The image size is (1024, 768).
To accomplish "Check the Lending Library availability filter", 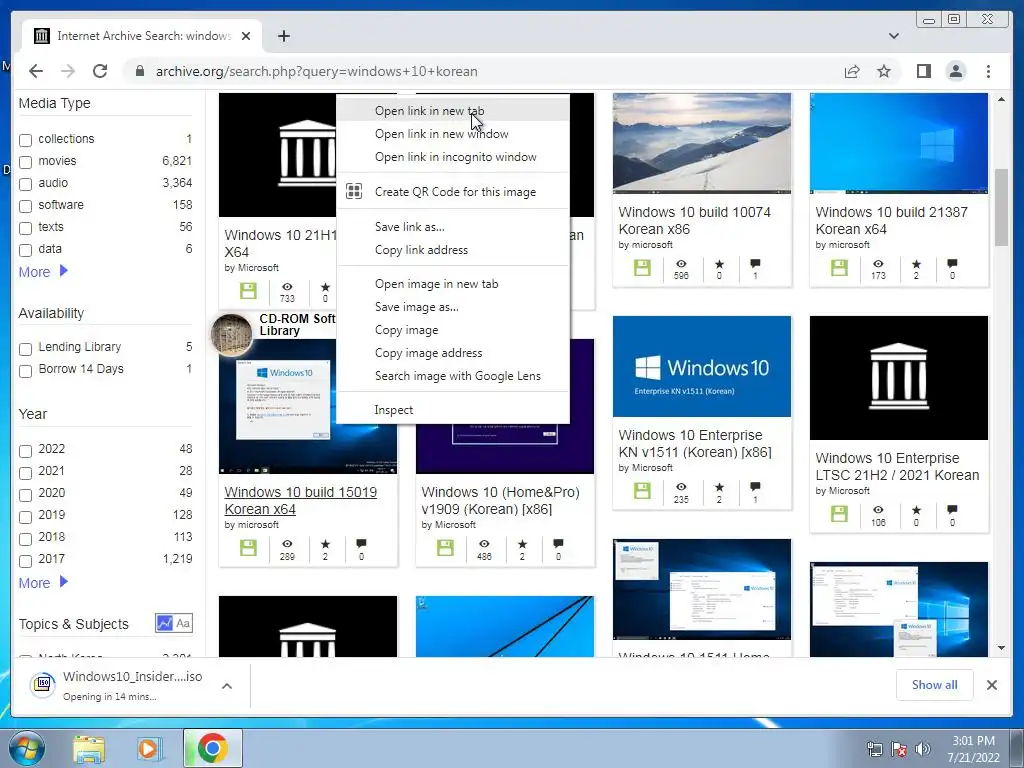I will (25, 349).
